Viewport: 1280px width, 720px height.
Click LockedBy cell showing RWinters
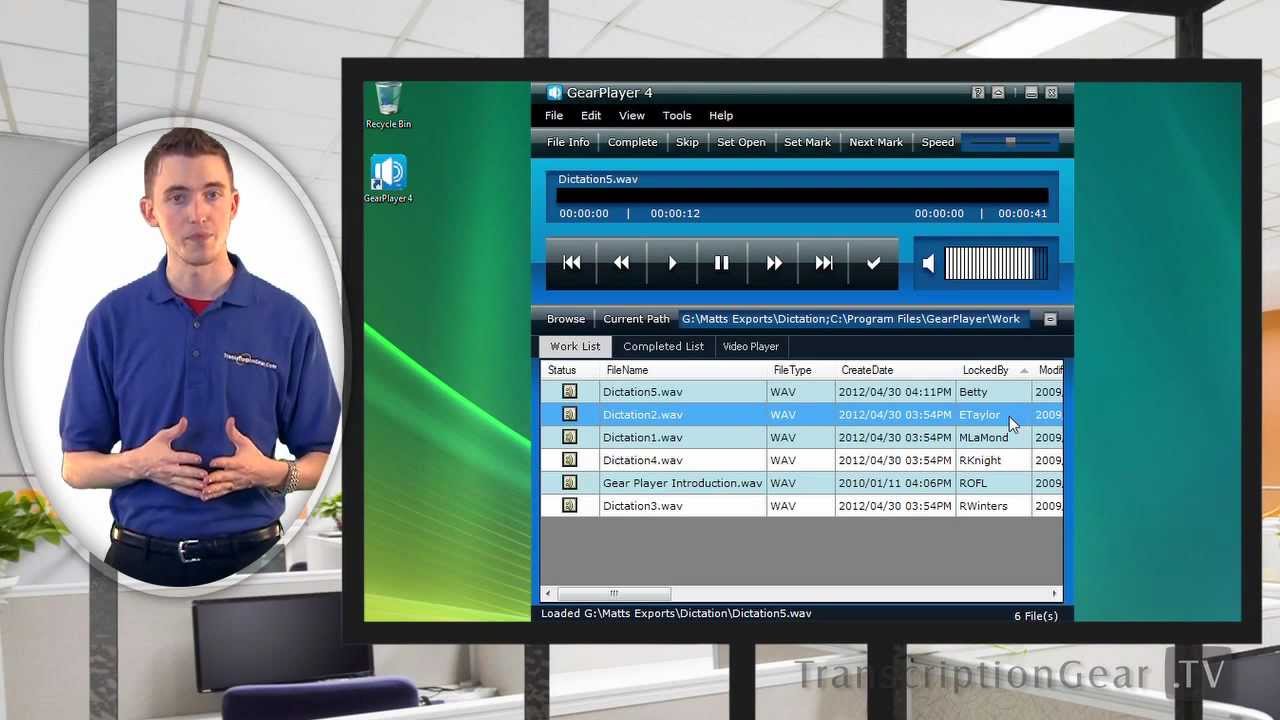[993, 507]
